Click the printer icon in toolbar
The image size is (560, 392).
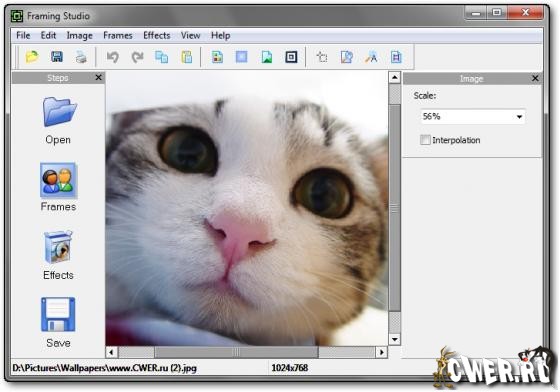[x=81, y=57]
